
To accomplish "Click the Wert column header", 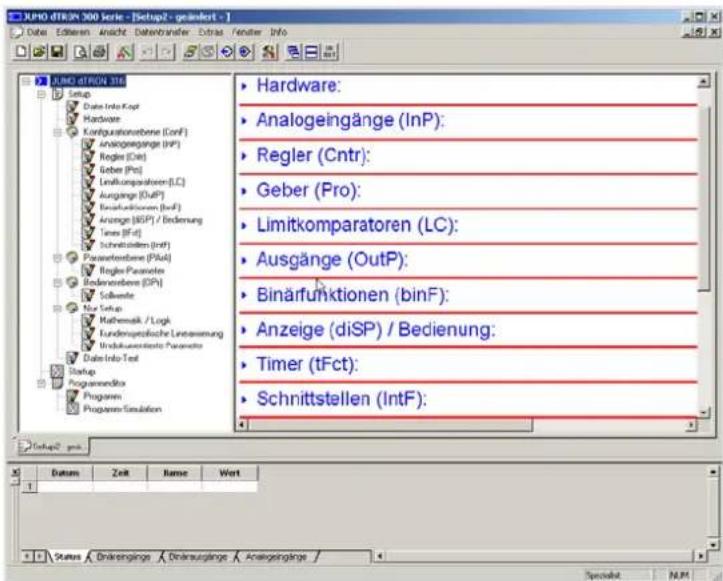I will pos(230,473).
